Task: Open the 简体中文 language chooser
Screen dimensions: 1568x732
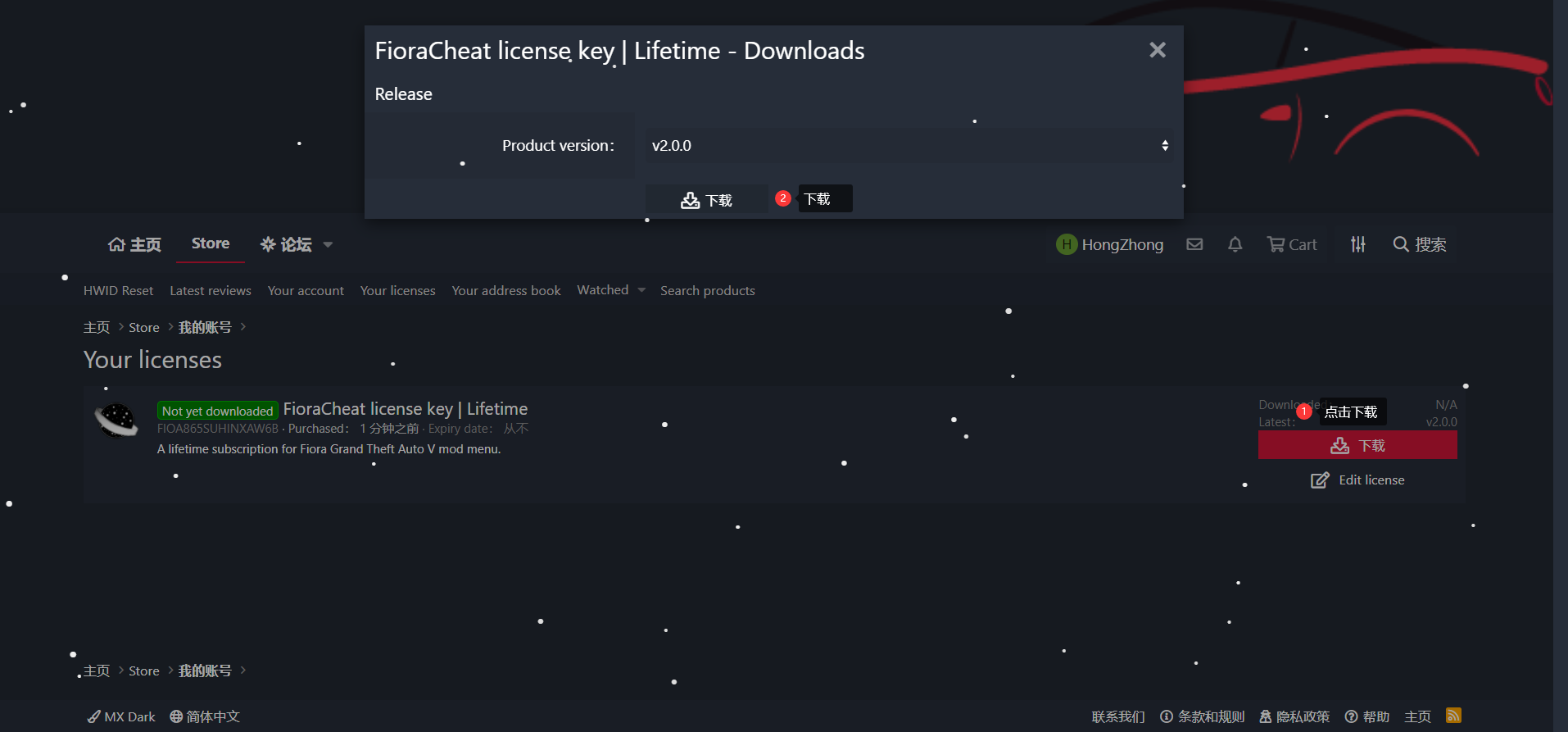Action: pyautogui.click(x=205, y=716)
